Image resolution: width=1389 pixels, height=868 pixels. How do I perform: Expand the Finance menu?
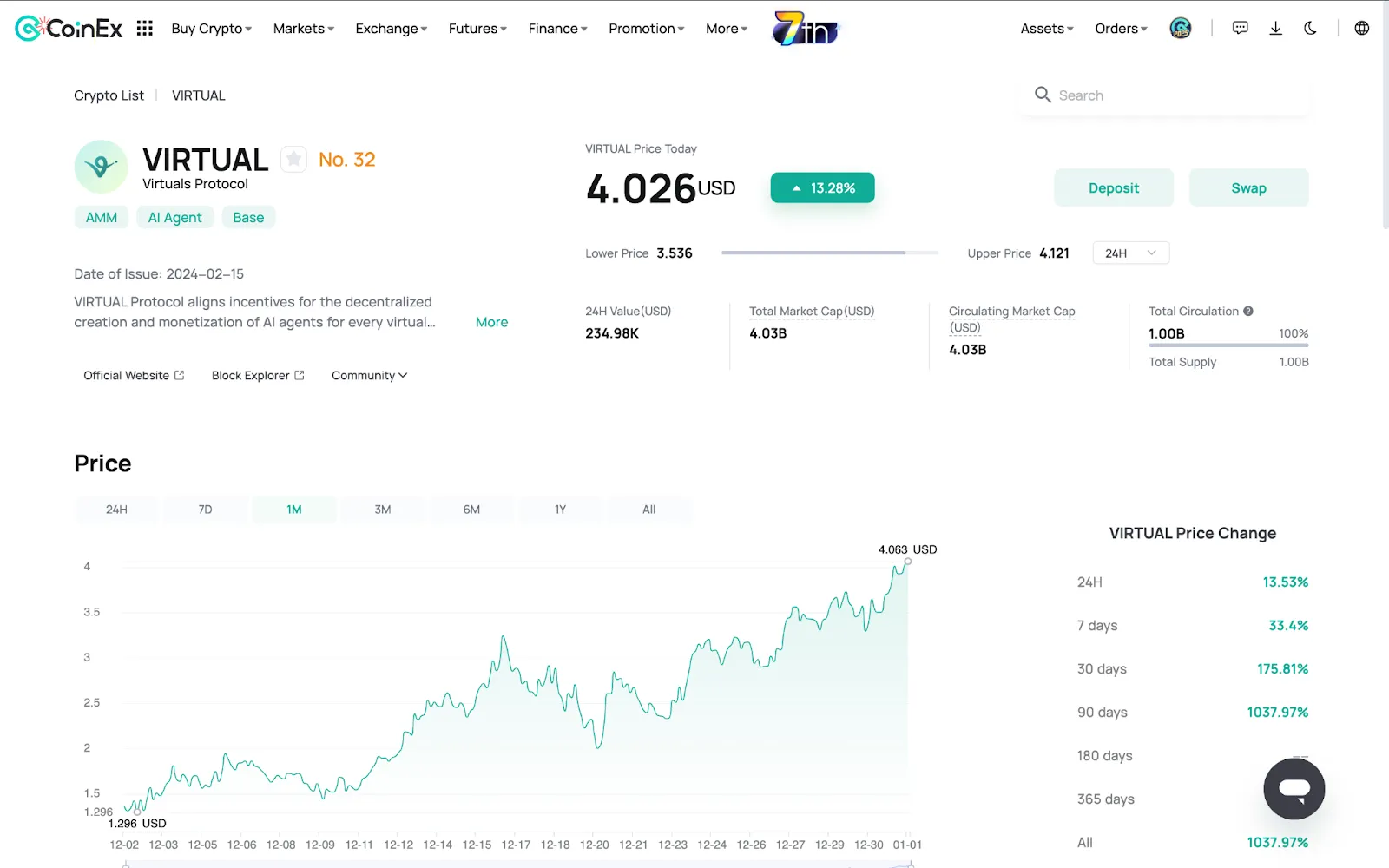(x=558, y=29)
